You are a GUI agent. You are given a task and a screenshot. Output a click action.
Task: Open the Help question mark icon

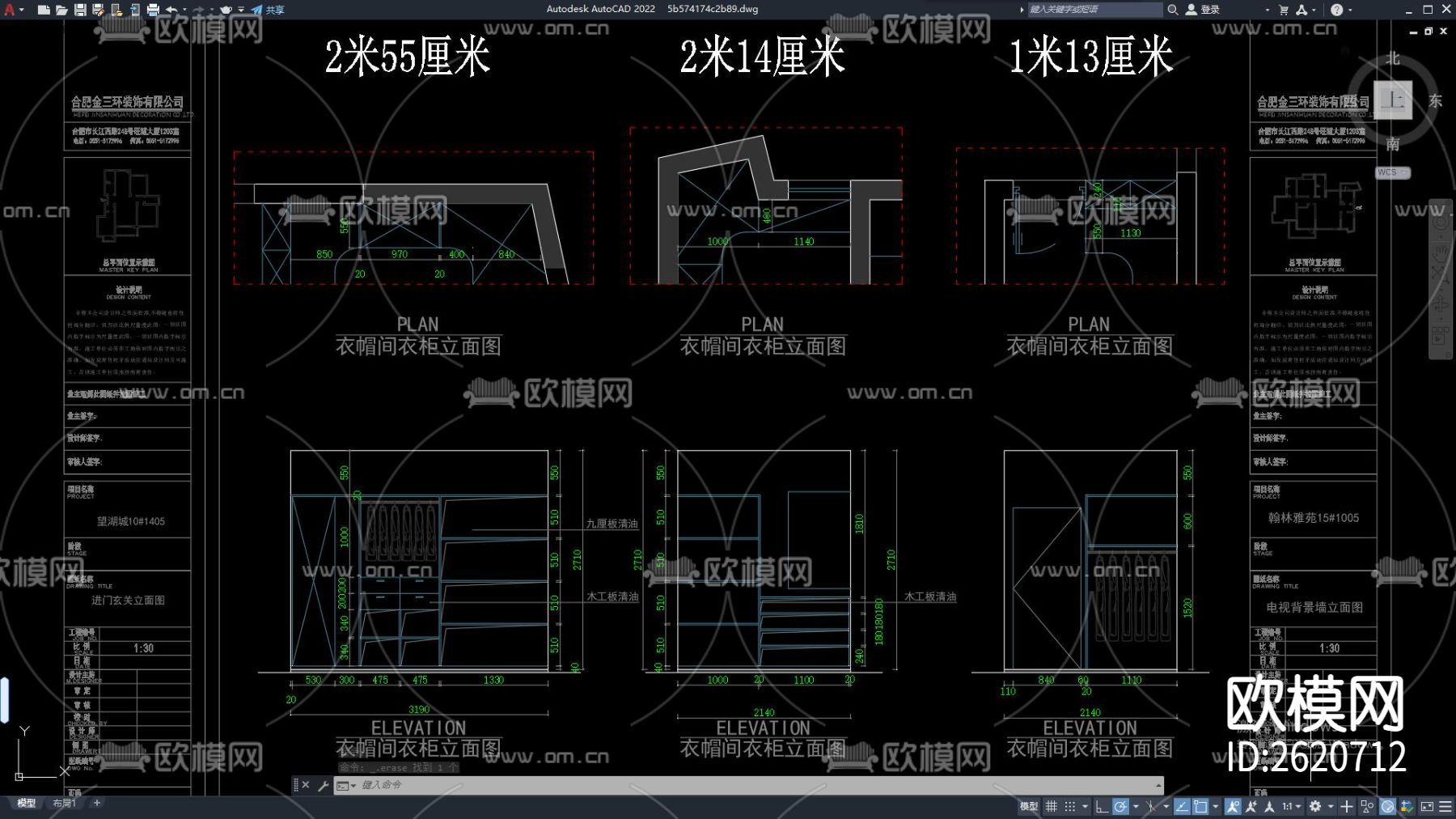click(x=1336, y=10)
